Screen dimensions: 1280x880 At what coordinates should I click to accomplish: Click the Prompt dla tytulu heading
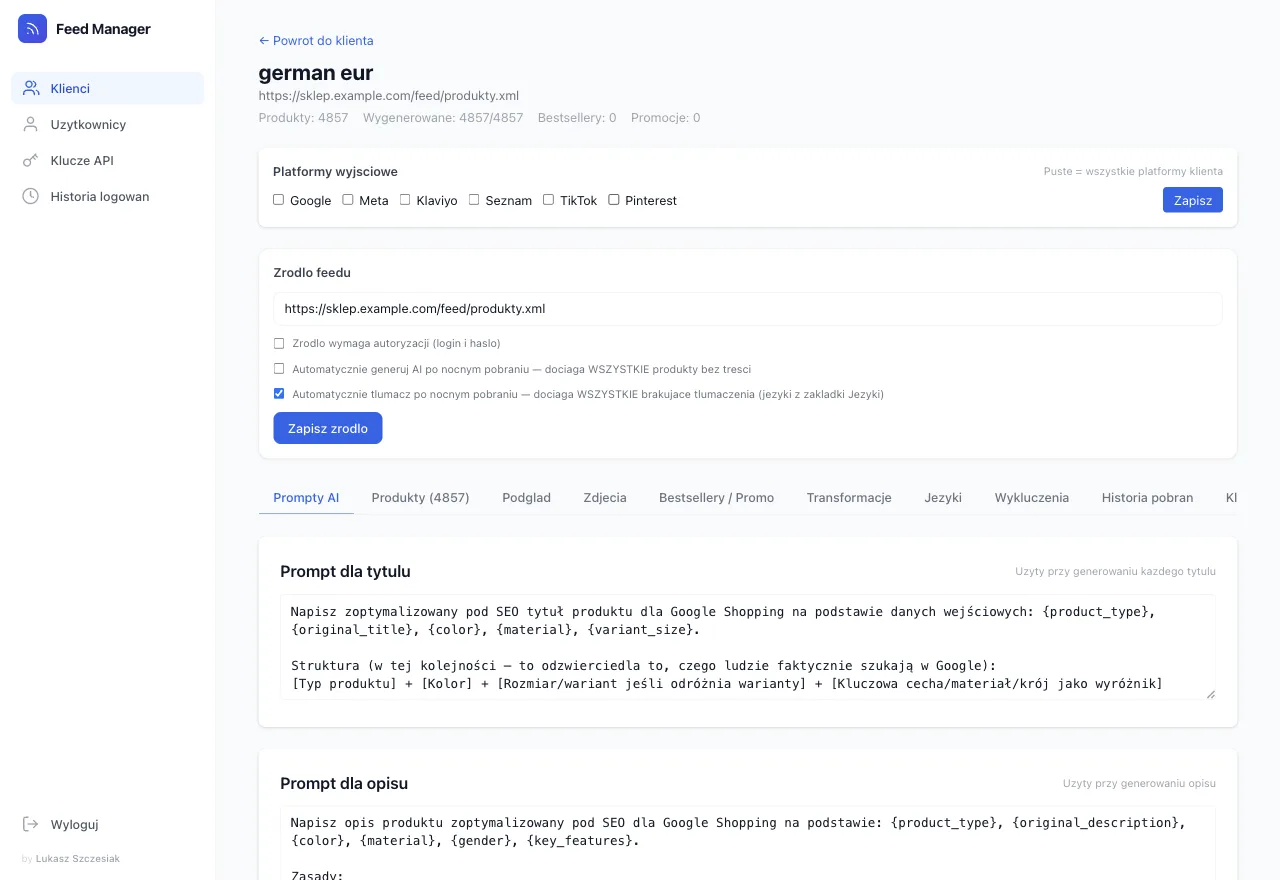(x=345, y=572)
